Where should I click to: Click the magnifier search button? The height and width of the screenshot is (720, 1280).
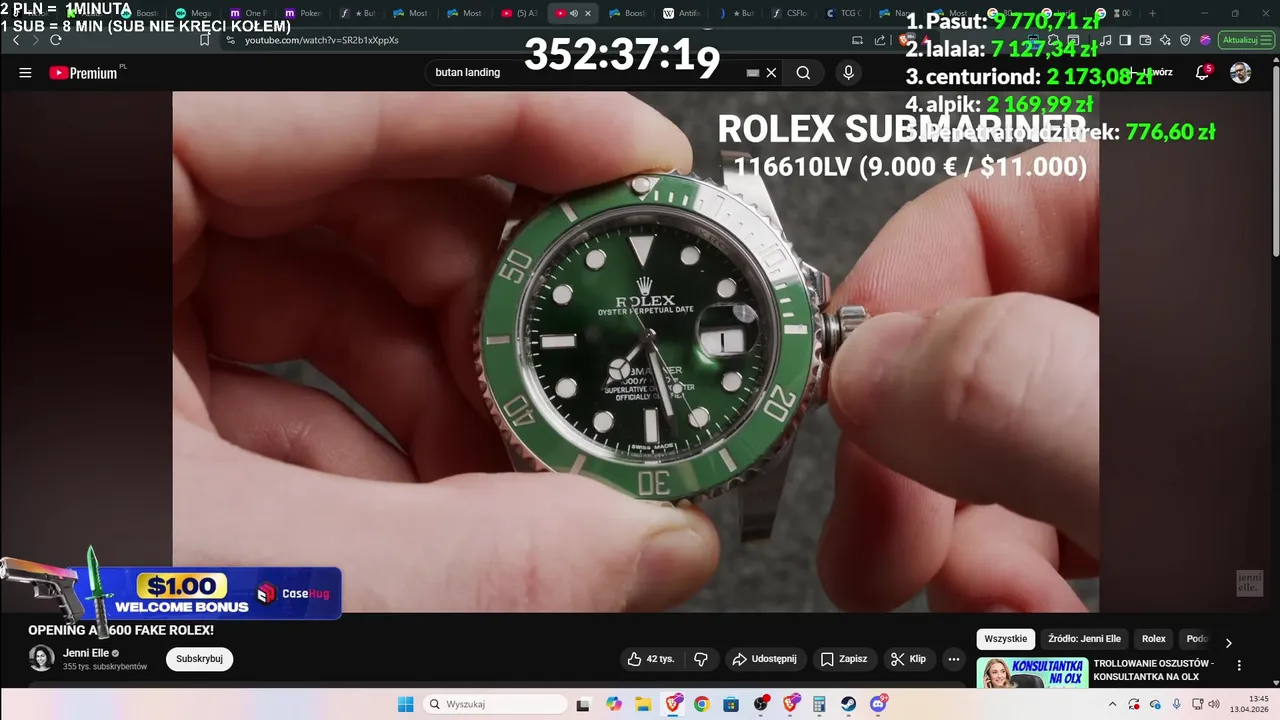[x=803, y=72]
